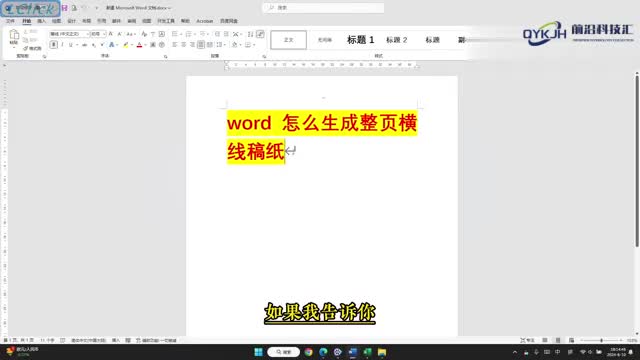Click the Character Border icon

[162, 34]
